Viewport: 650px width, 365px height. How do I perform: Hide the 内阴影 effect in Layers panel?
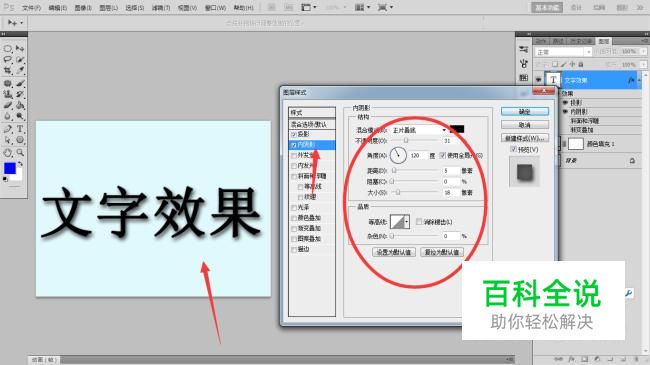[x=565, y=112]
